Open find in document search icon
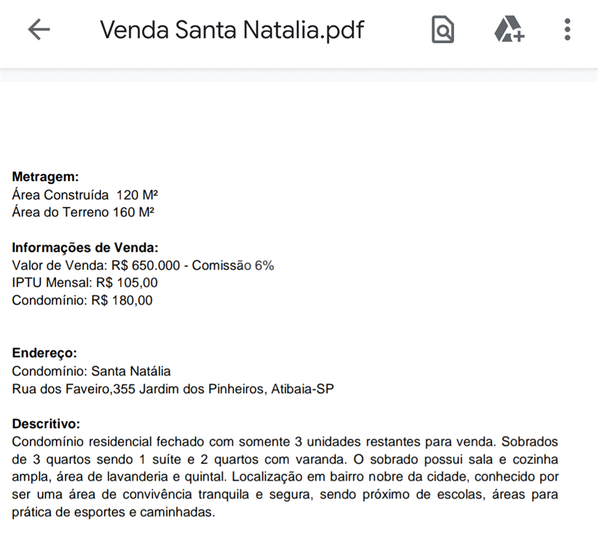The width and height of the screenshot is (598, 535). click(x=442, y=29)
